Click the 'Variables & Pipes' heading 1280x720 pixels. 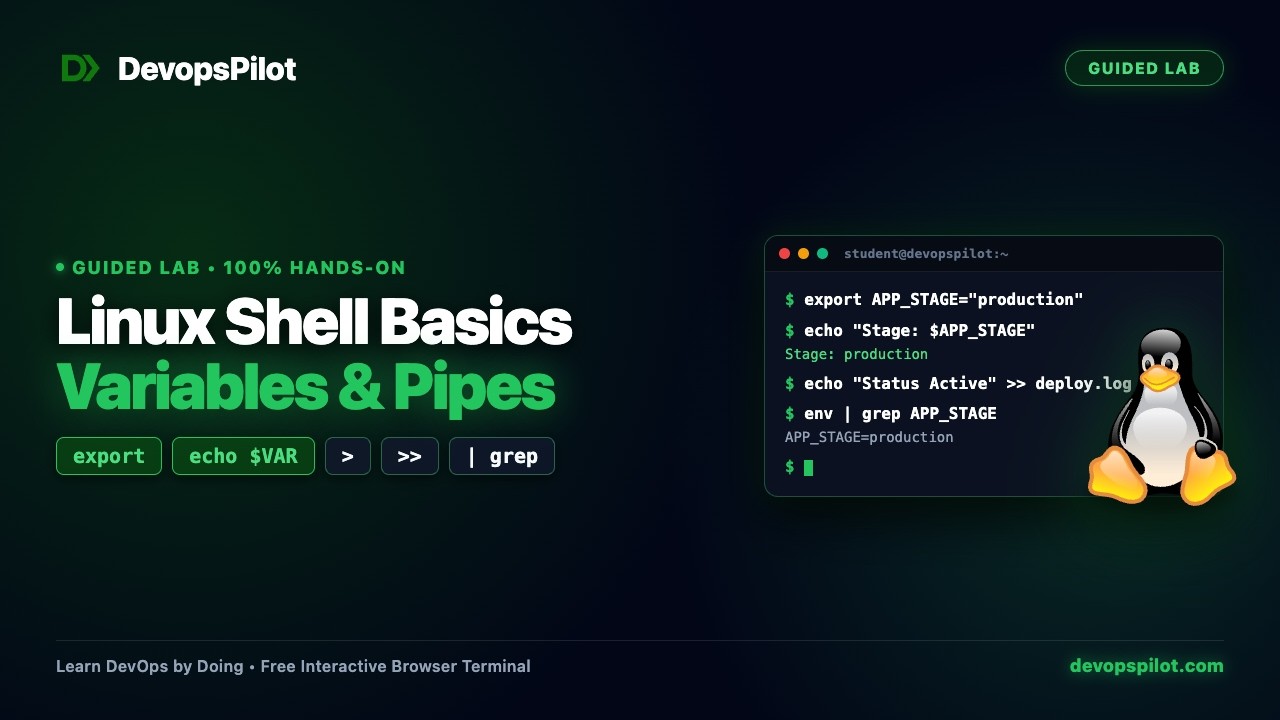tap(306, 386)
